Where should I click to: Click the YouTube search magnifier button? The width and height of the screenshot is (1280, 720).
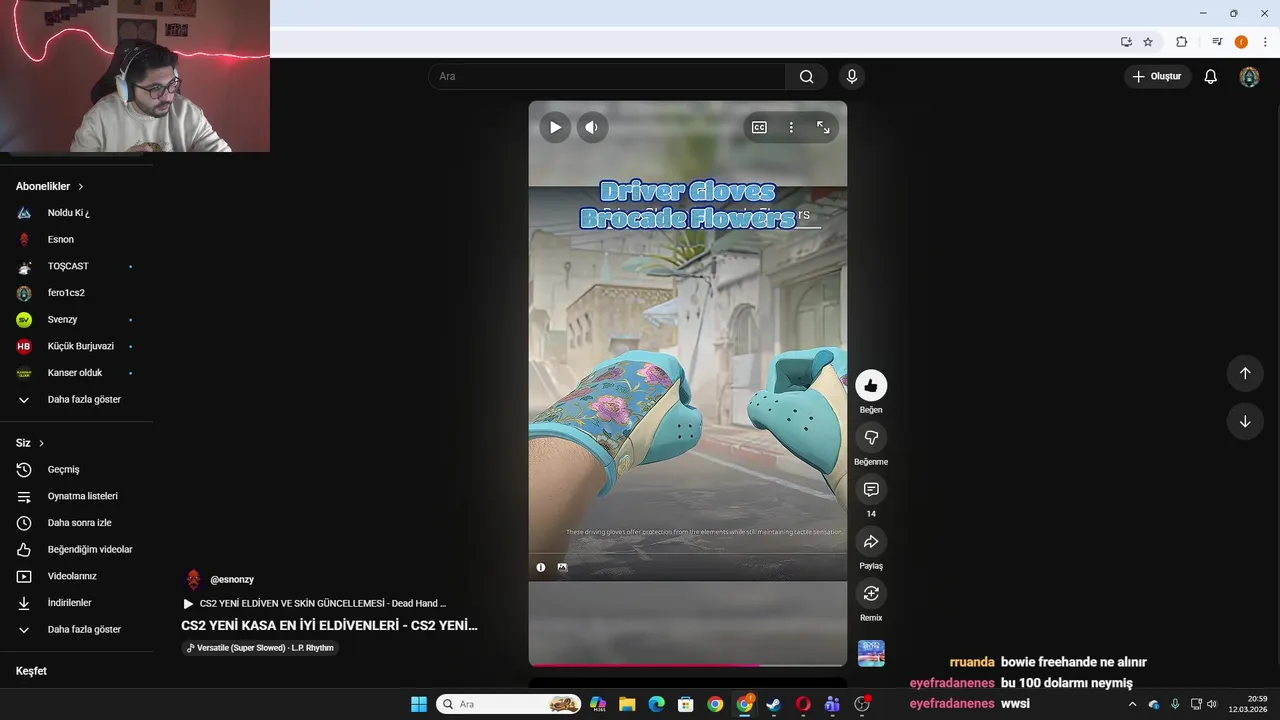(x=807, y=76)
